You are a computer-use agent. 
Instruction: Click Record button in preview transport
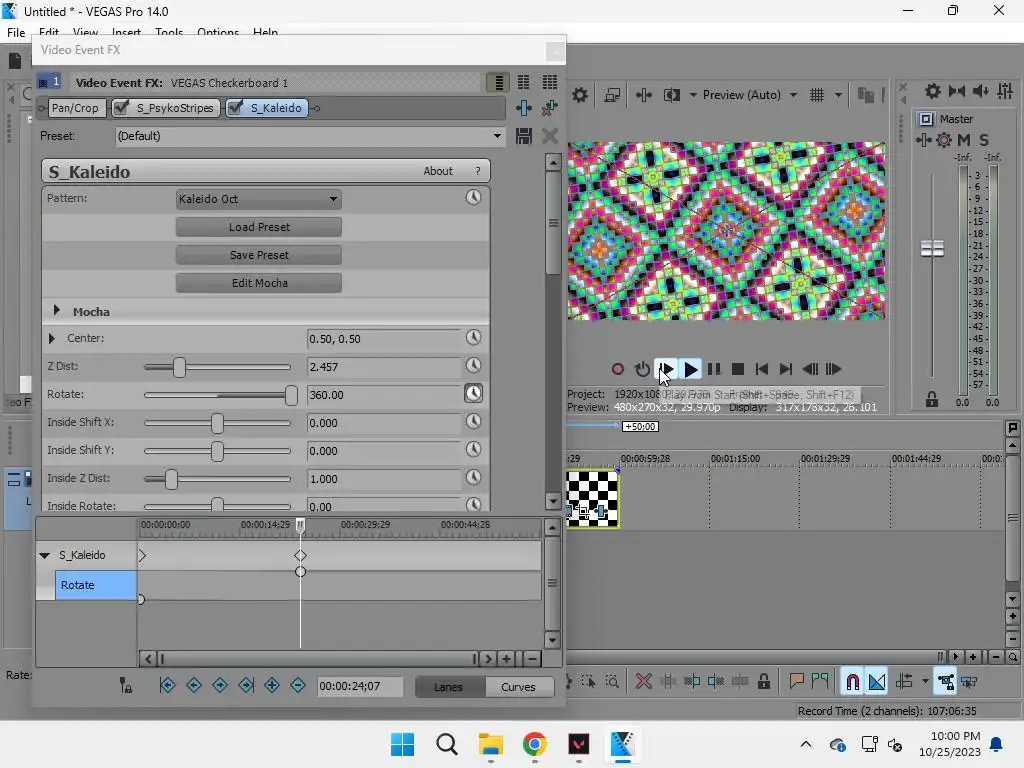pos(617,370)
